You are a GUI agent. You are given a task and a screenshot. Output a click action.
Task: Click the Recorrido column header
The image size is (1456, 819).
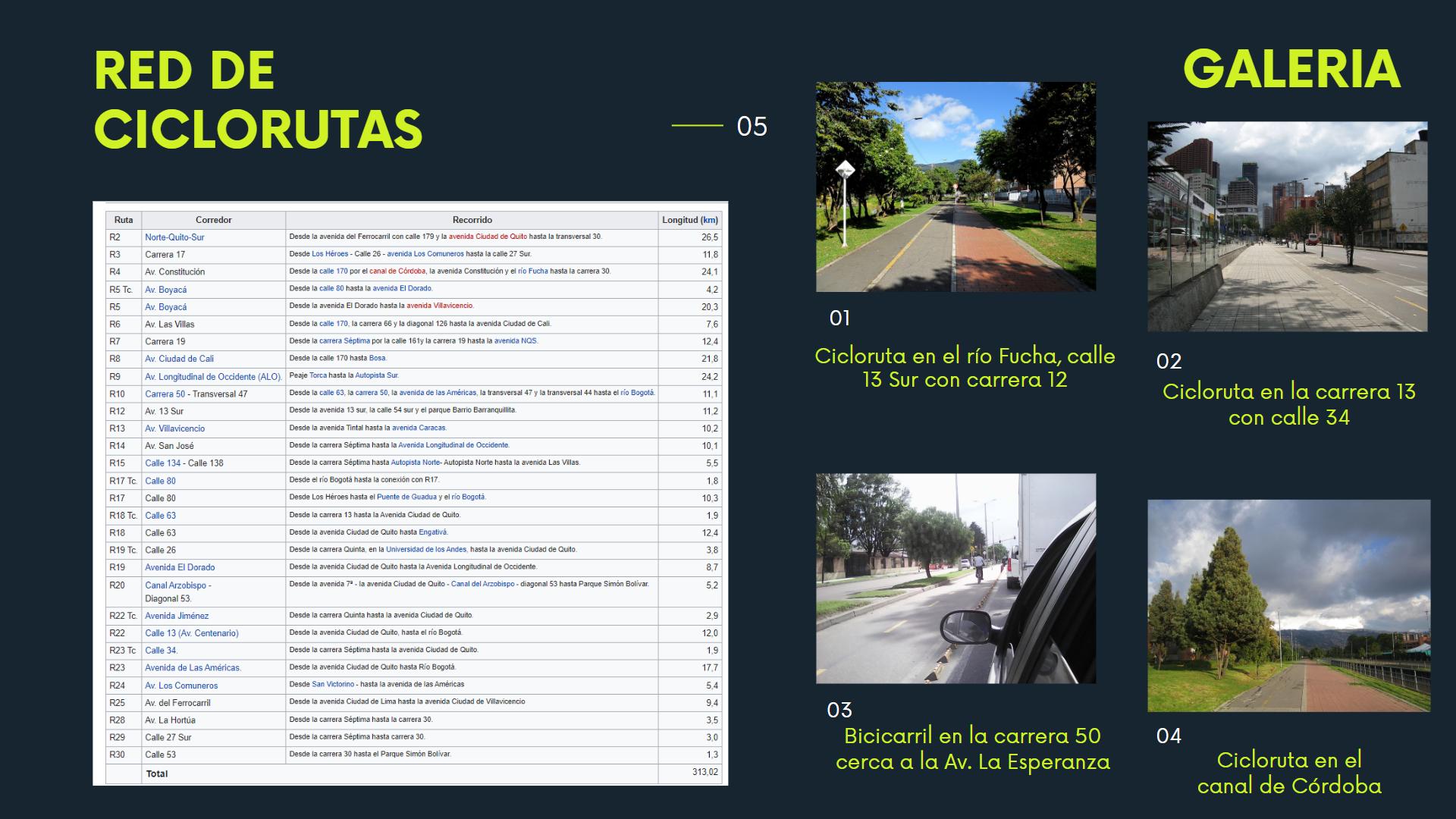pyautogui.click(x=472, y=220)
